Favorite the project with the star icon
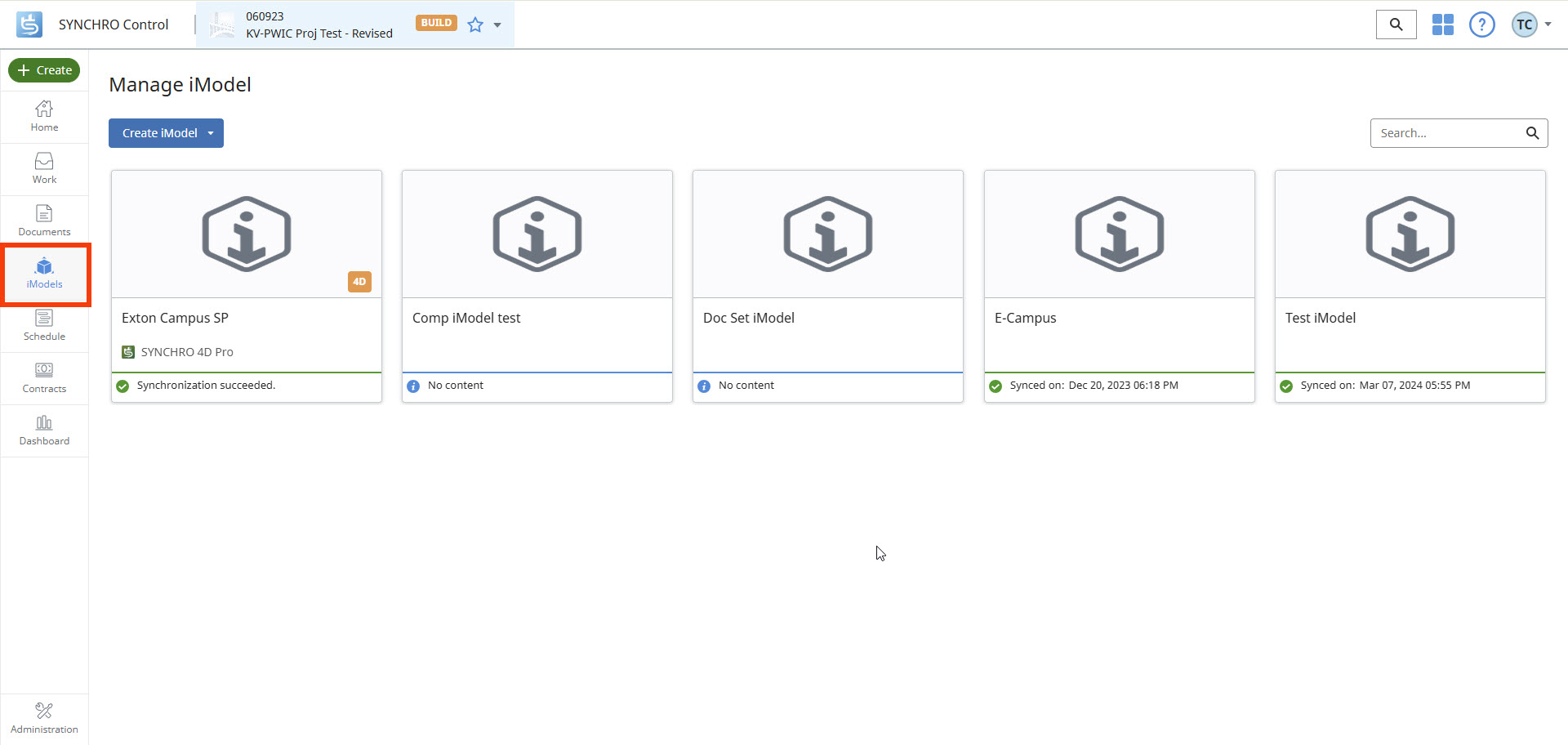Viewport: 1568px width, 745px height. [x=475, y=25]
